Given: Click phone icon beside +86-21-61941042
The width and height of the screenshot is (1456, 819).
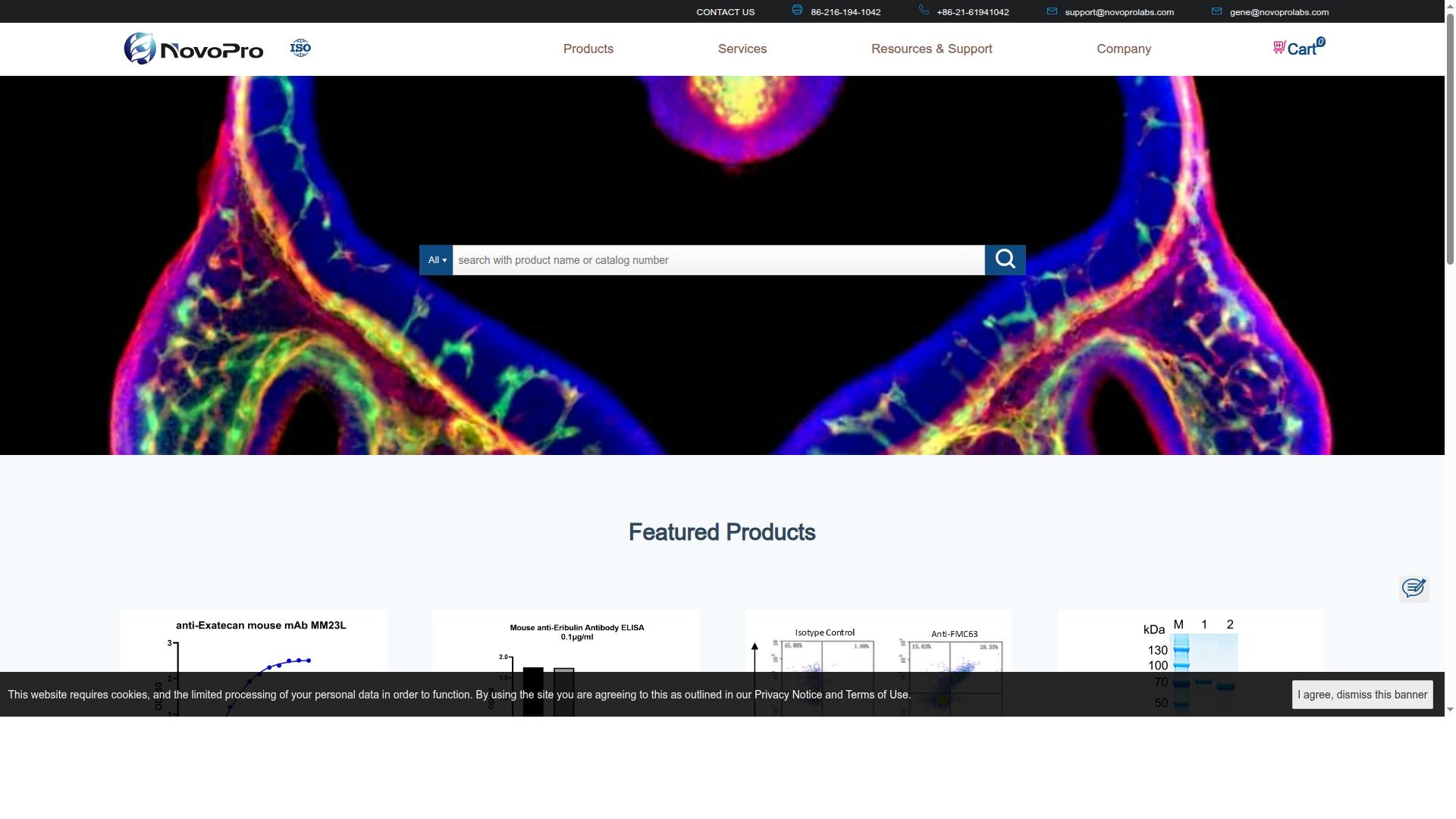Looking at the screenshot, I should coord(924,10).
